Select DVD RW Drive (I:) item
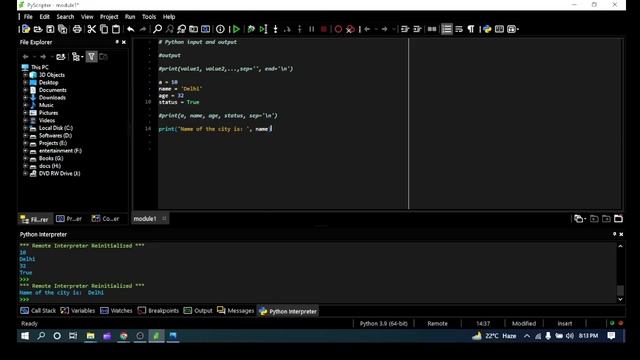Screen dimensions: 640x360 [x=60, y=173]
